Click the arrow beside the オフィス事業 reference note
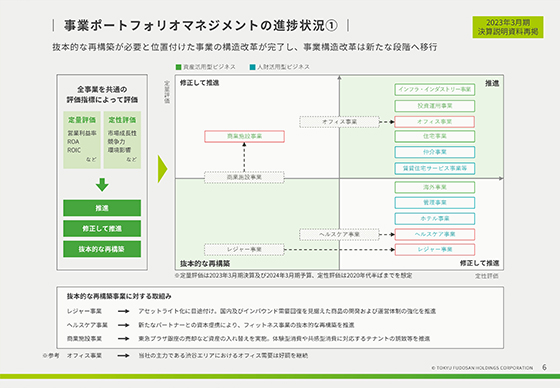The height and width of the screenshot is (388, 560). [x=124, y=355]
